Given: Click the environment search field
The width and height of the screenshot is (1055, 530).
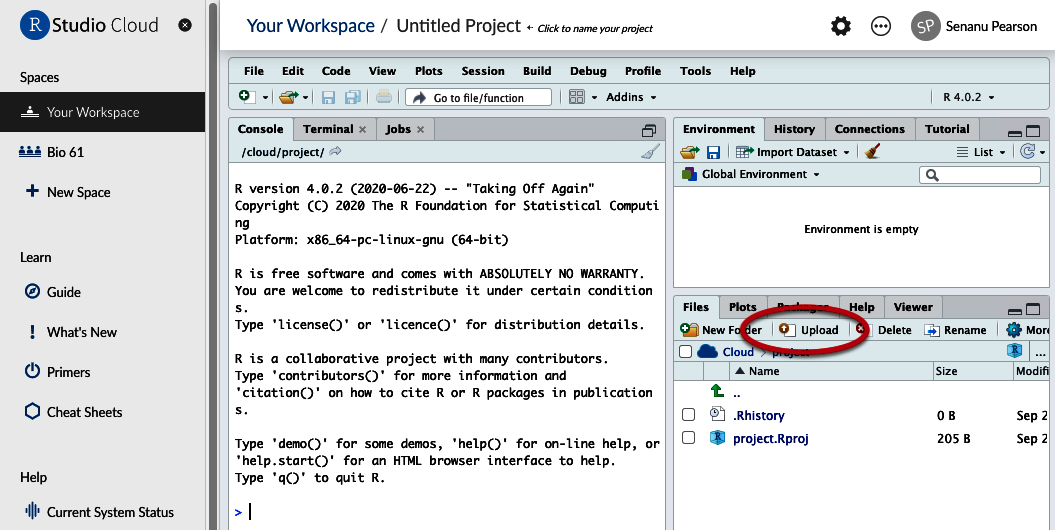Looking at the screenshot, I should click(980, 175).
